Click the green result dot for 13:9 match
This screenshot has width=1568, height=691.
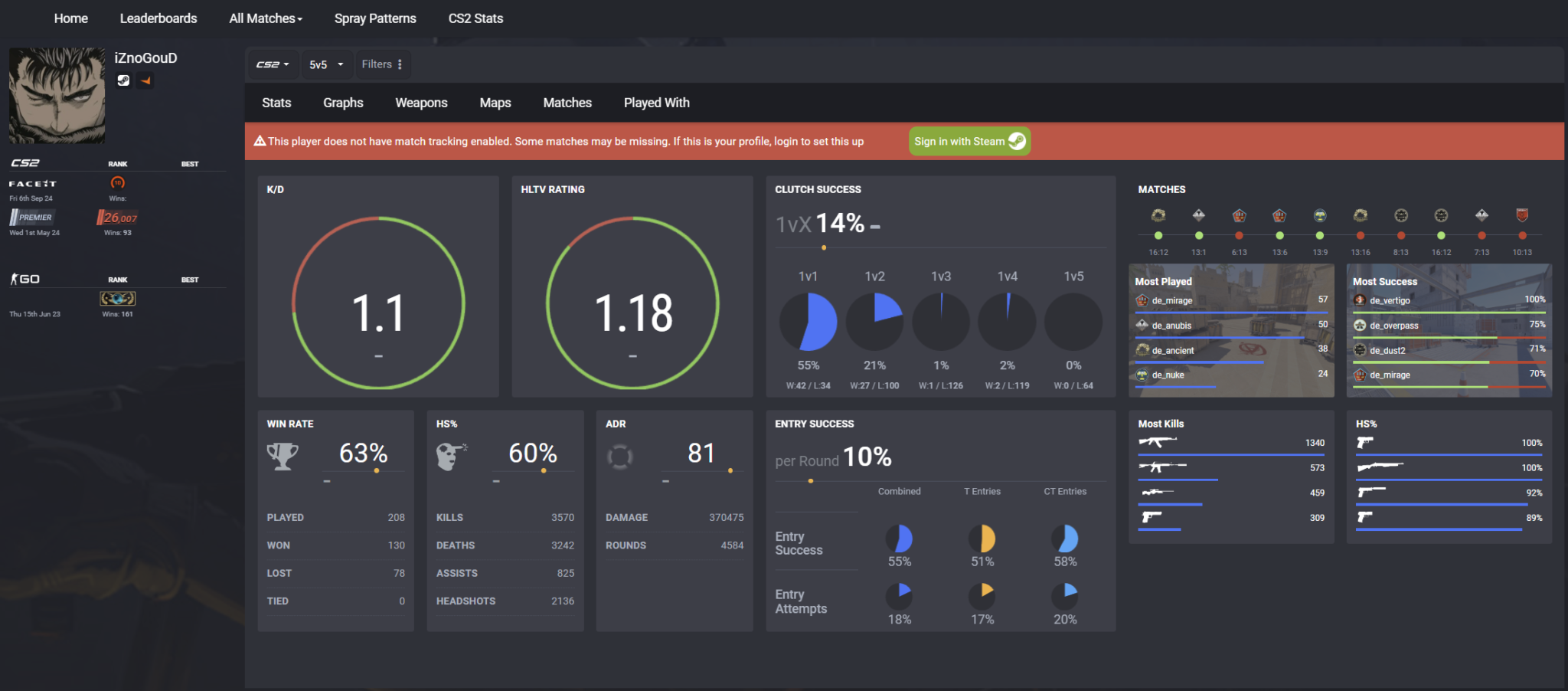1320,235
